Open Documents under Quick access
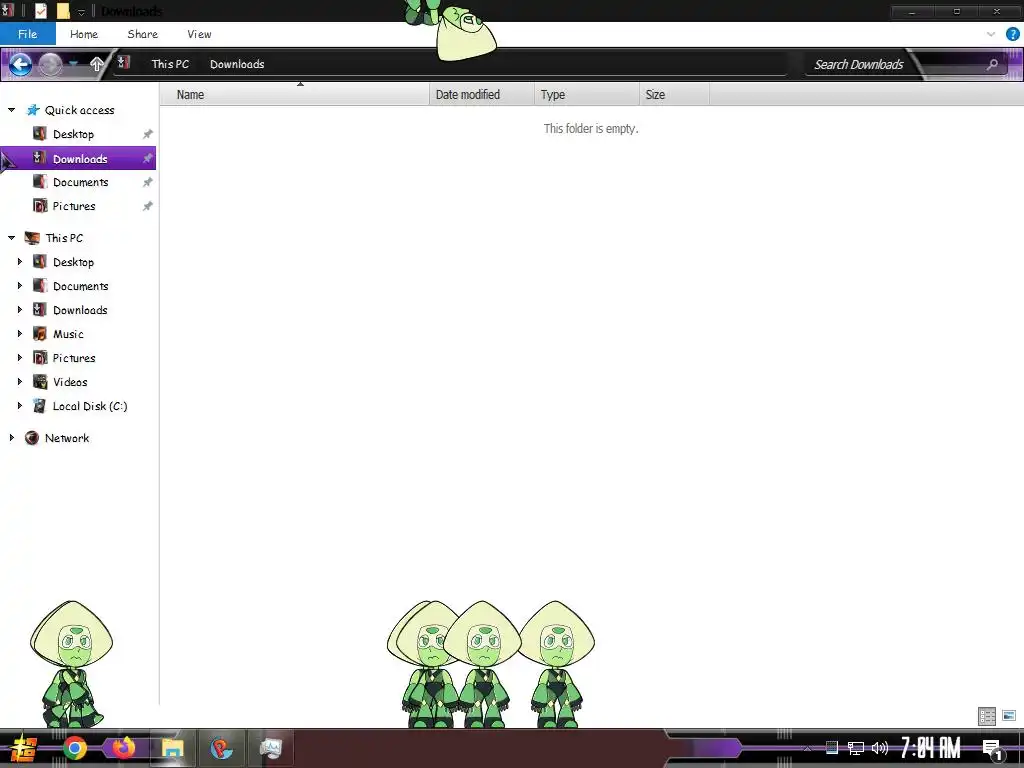The height and width of the screenshot is (768, 1024). [80, 182]
